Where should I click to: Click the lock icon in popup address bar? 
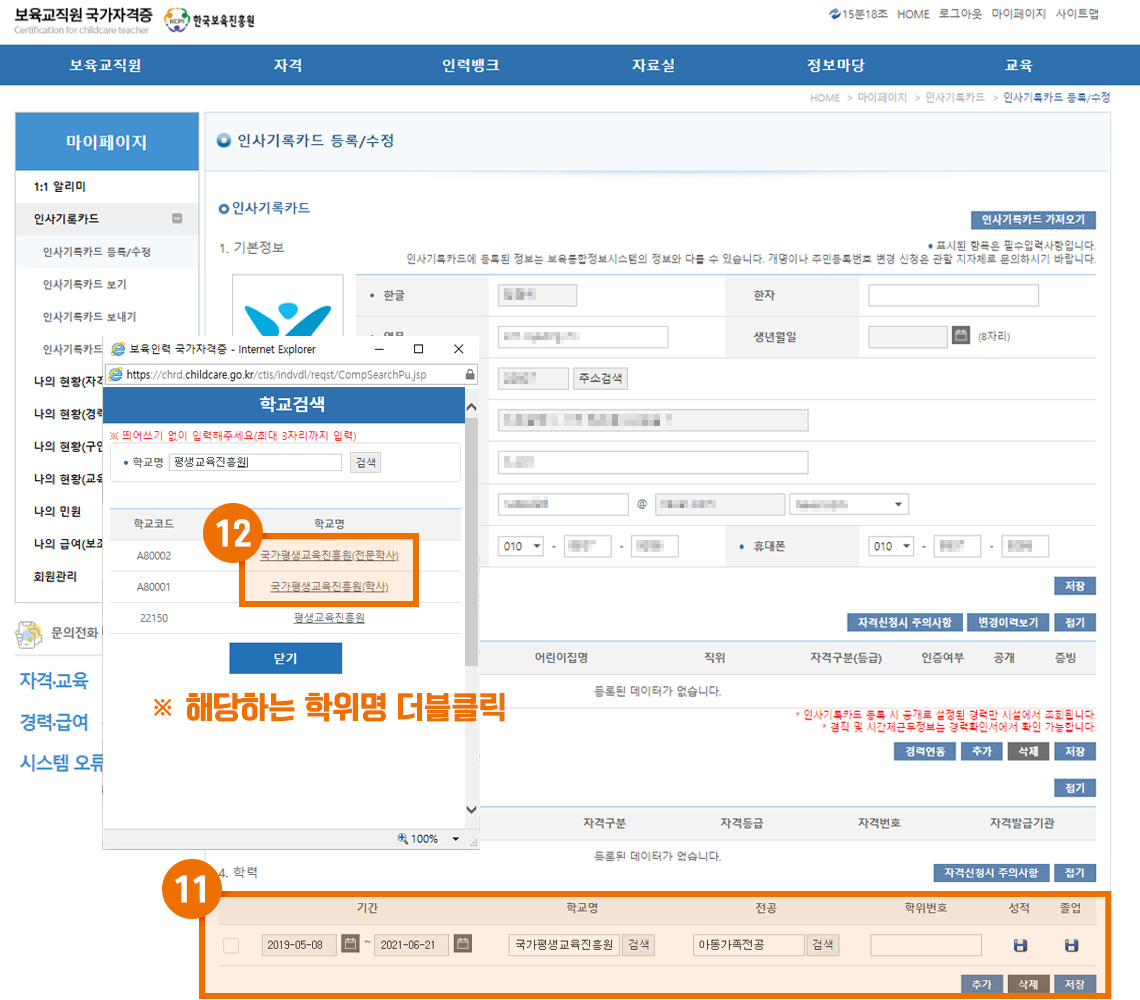point(469,374)
